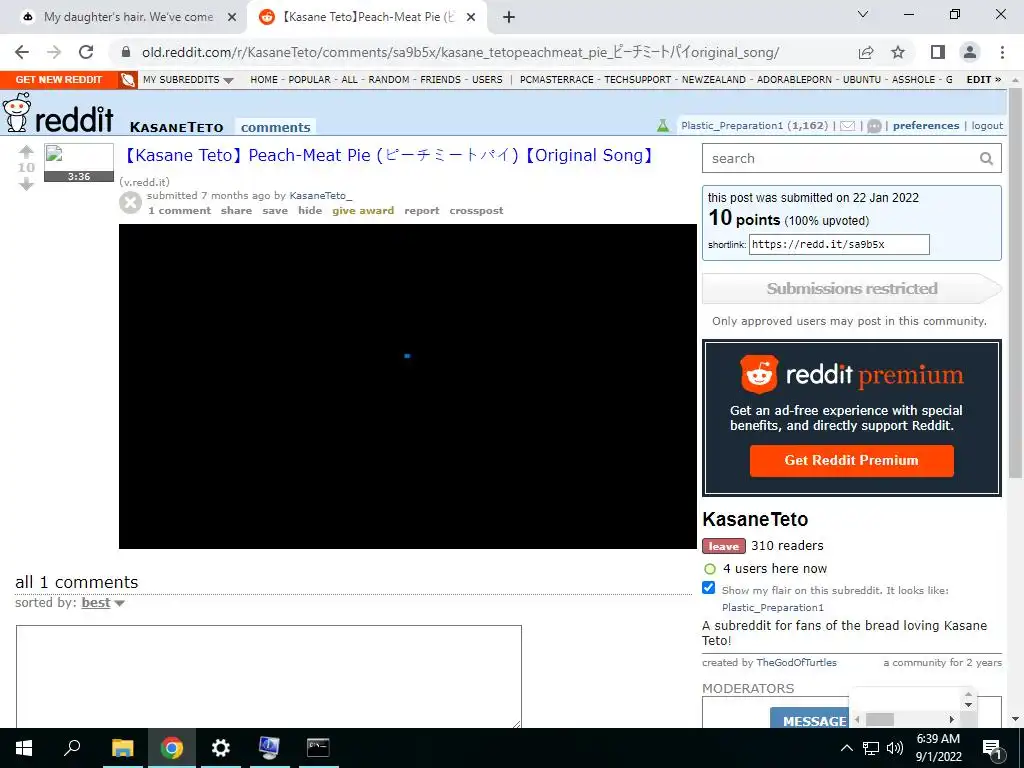Screen dimensions: 1024x768
Task: Open the Peach-Meat Pie post title
Action: click(389, 155)
